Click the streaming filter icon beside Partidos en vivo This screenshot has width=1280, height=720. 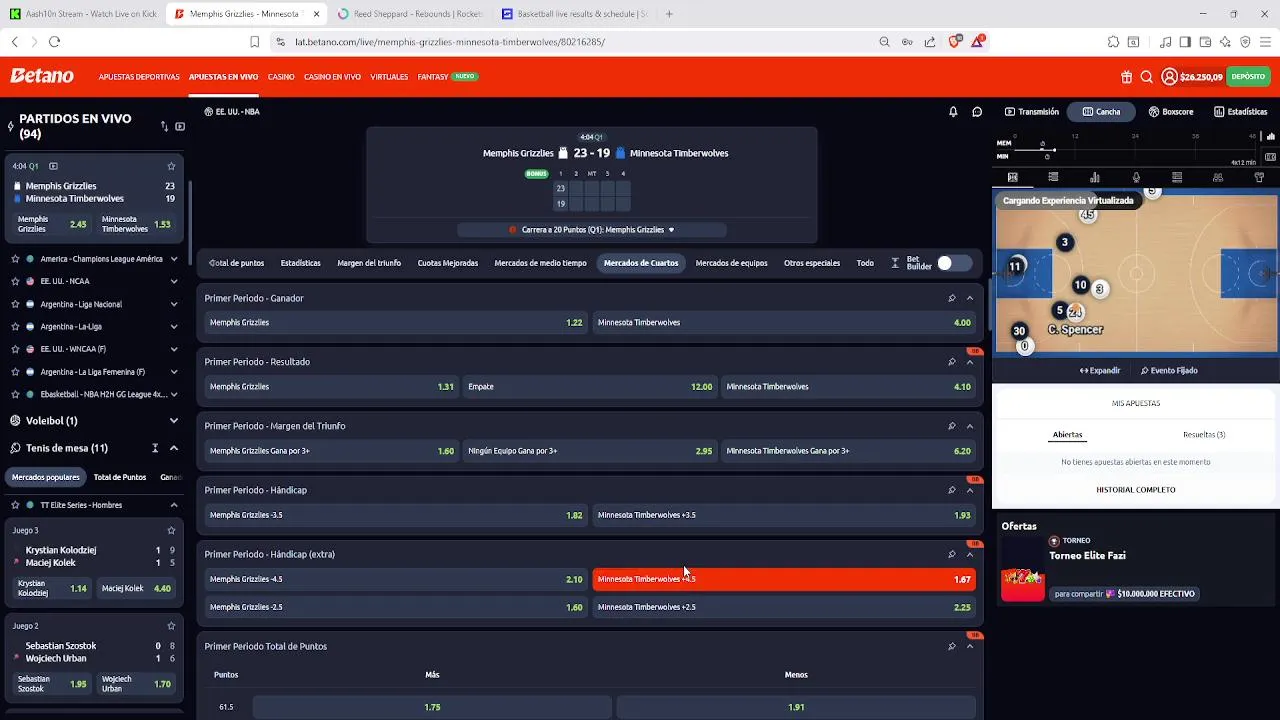(x=180, y=126)
